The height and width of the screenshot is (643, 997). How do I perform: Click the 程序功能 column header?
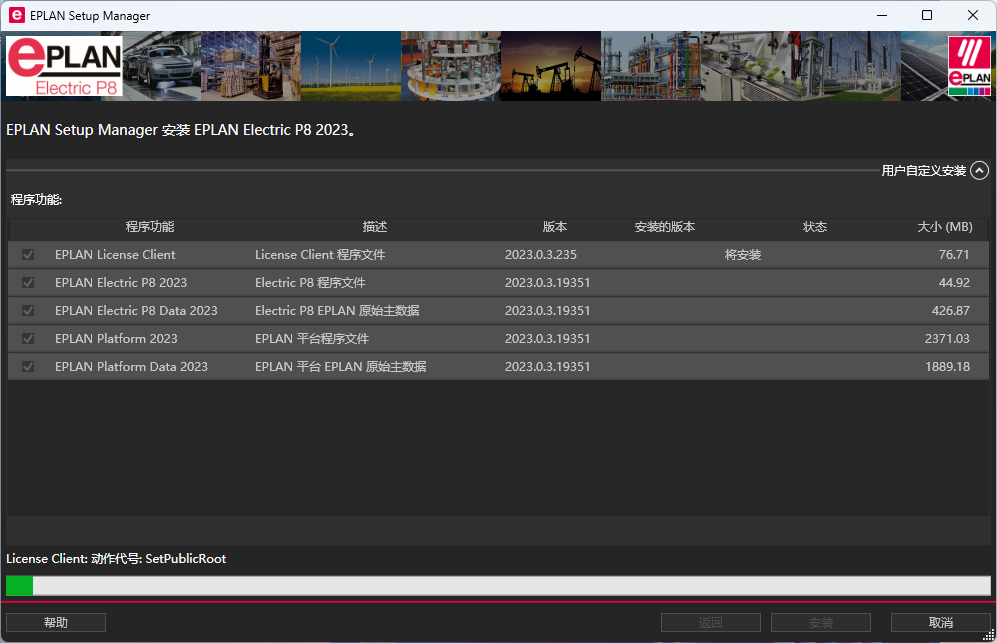coord(149,227)
